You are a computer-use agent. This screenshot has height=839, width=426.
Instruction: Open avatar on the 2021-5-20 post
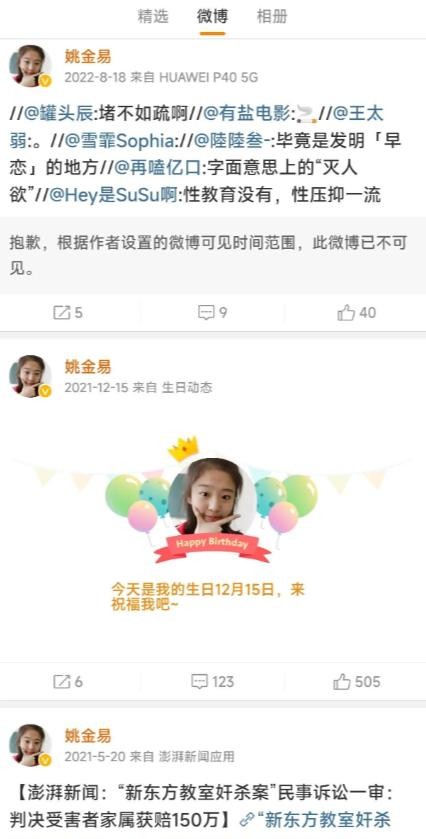pyautogui.click(x=31, y=745)
